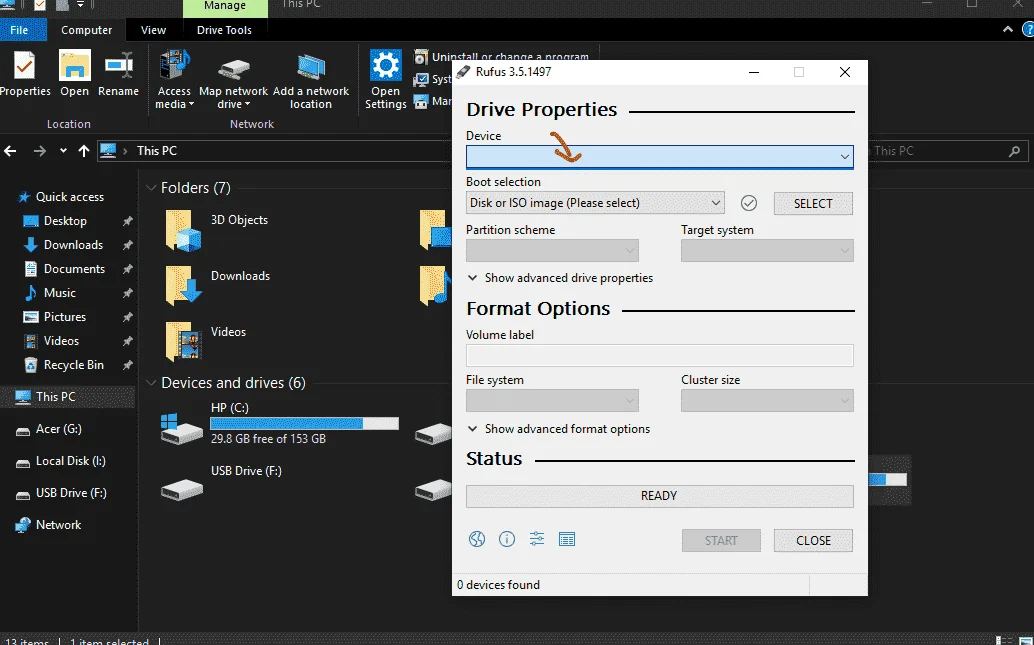This screenshot has width=1034, height=645.
Task: Click checksum checkmark icon next to SELECT
Action: click(748, 203)
